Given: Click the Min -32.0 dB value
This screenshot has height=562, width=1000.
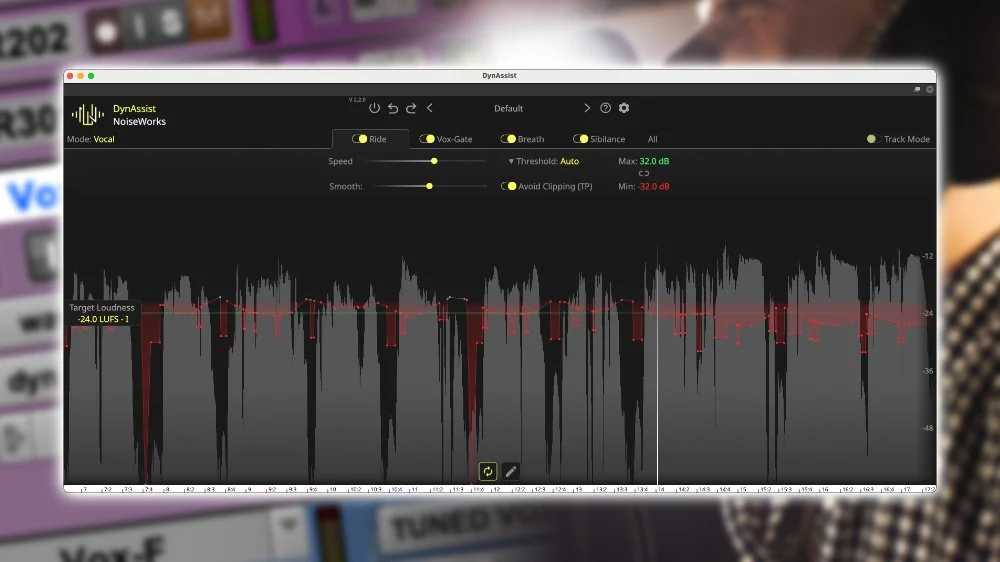Looking at the screenshot, I should (x=654, y=186).
